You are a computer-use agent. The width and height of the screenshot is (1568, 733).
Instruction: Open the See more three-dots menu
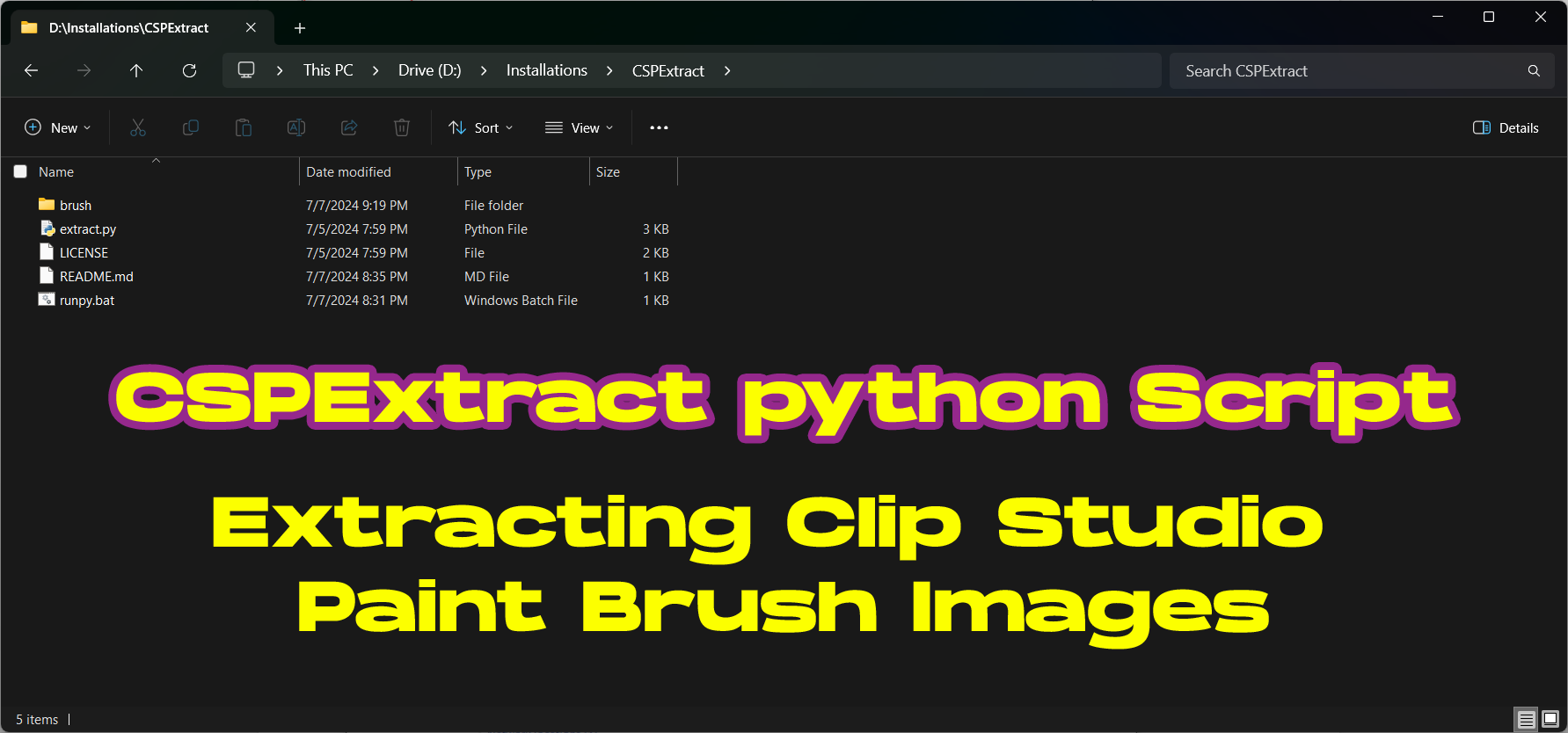(659, 127)
